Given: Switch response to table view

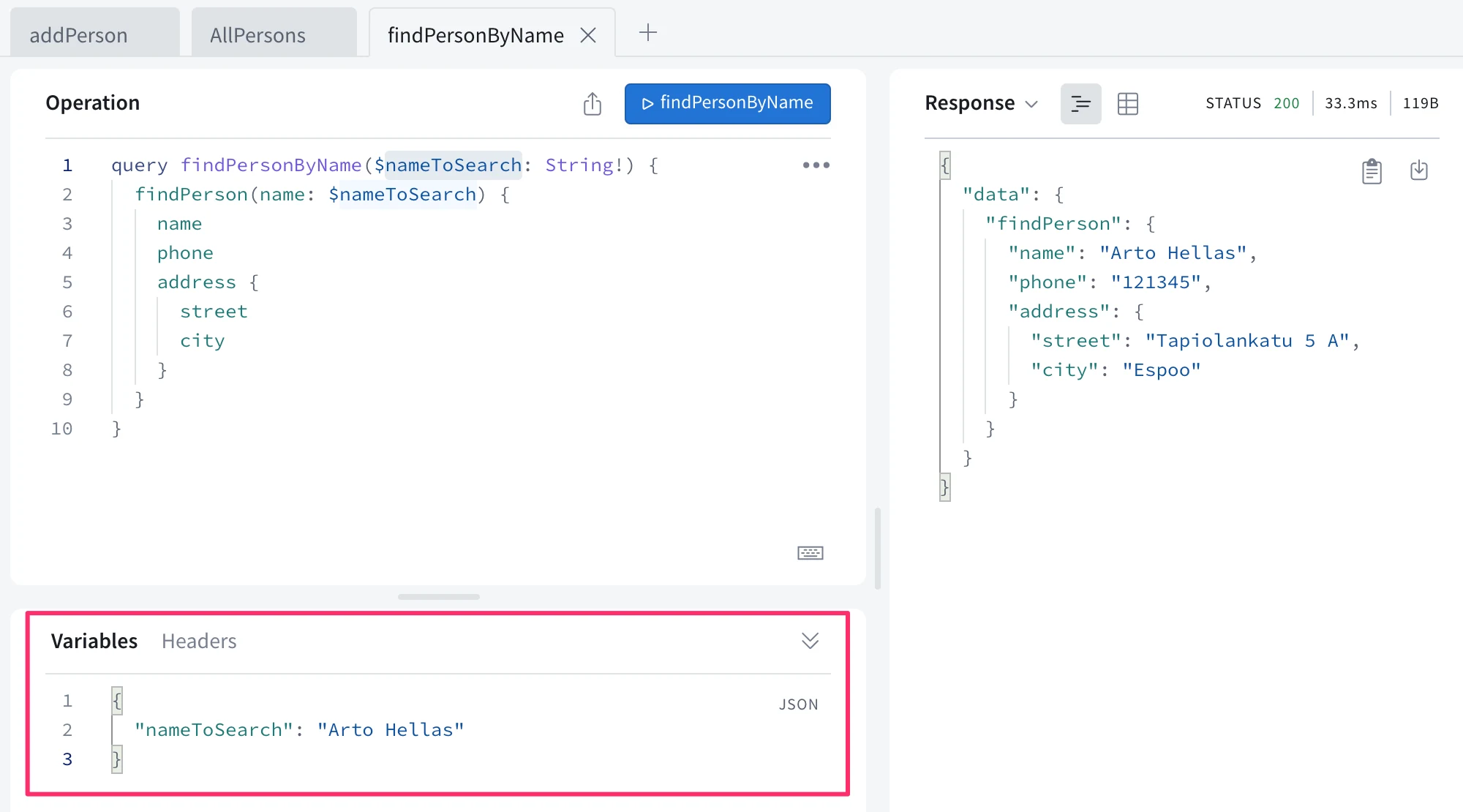Looking at the screenshot, I should coord(1127,104).
